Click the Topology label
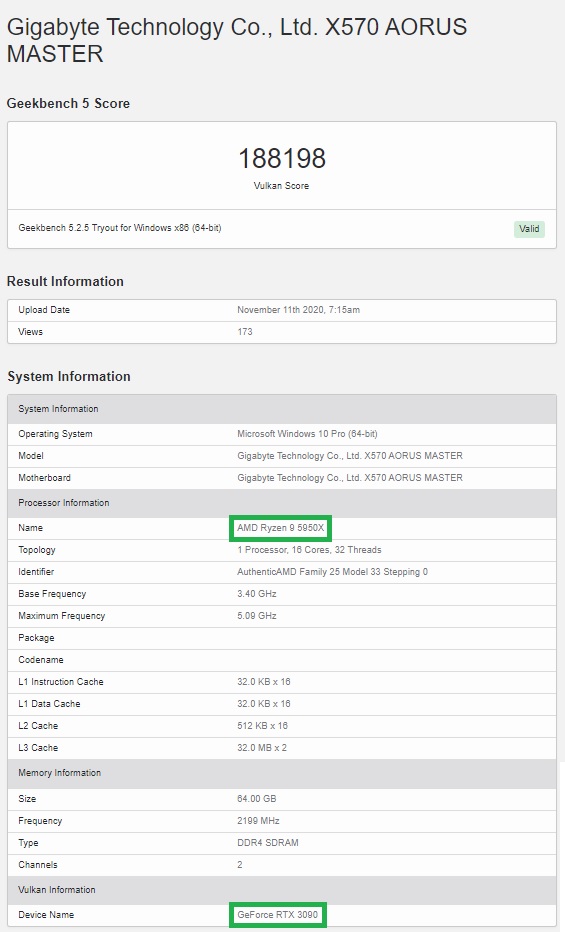565x935 pixels. click(x=37, y=550)
